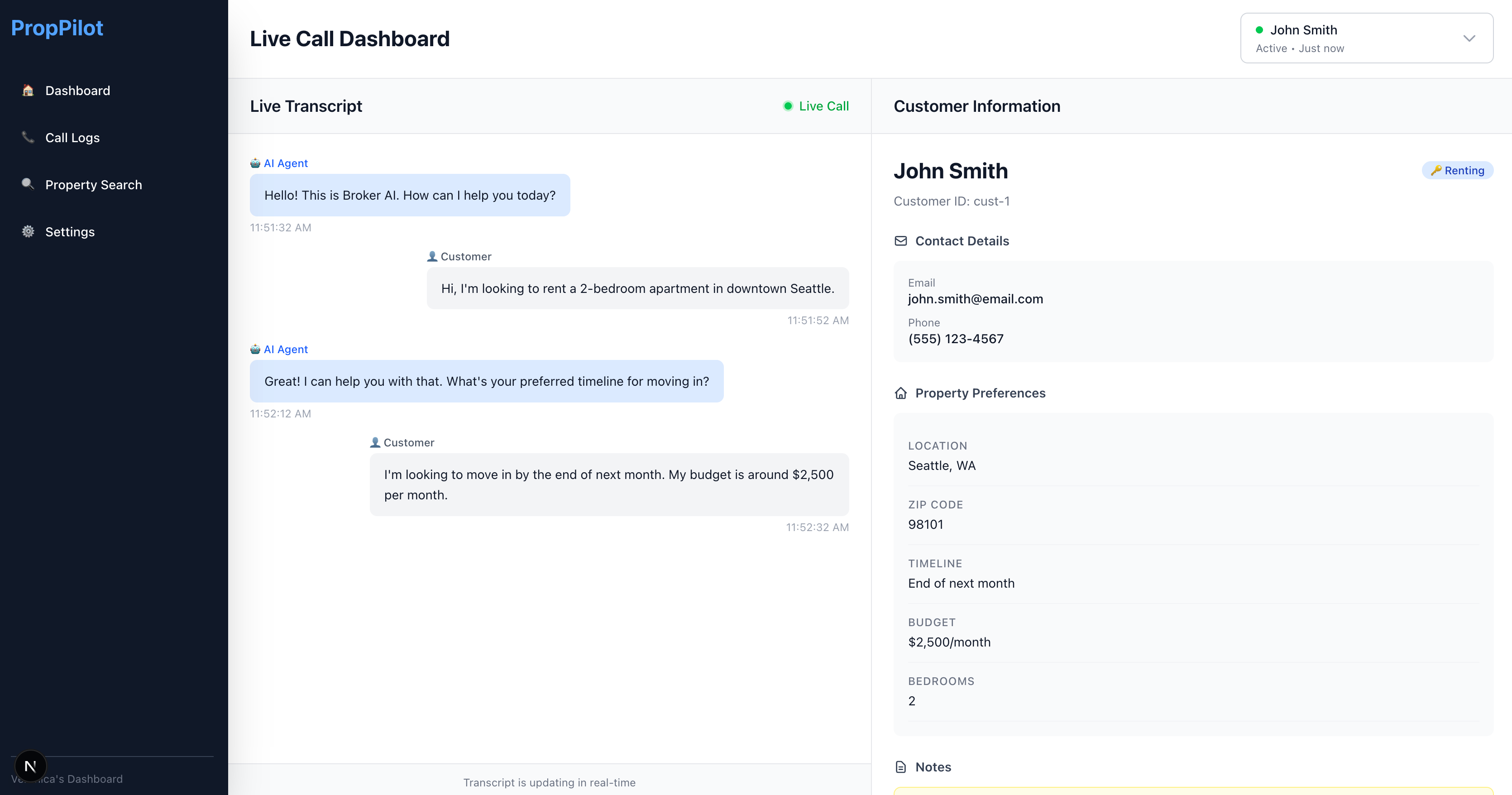Click the AI Agent robot icon above greeting
Viewport: 1512px width, 795px height.
[x=255, y=163]
